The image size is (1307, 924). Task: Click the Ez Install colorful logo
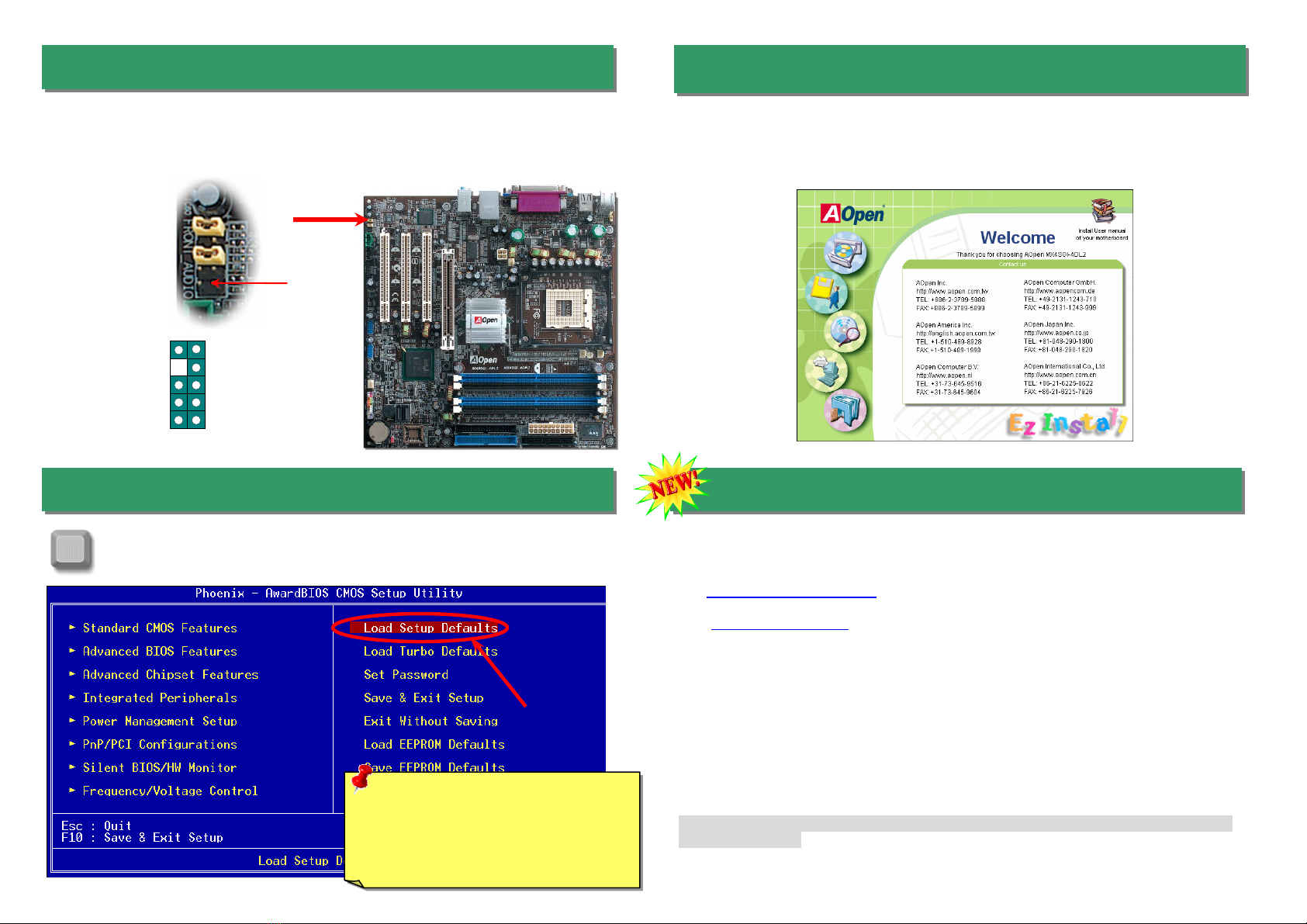coord(1067,424)
